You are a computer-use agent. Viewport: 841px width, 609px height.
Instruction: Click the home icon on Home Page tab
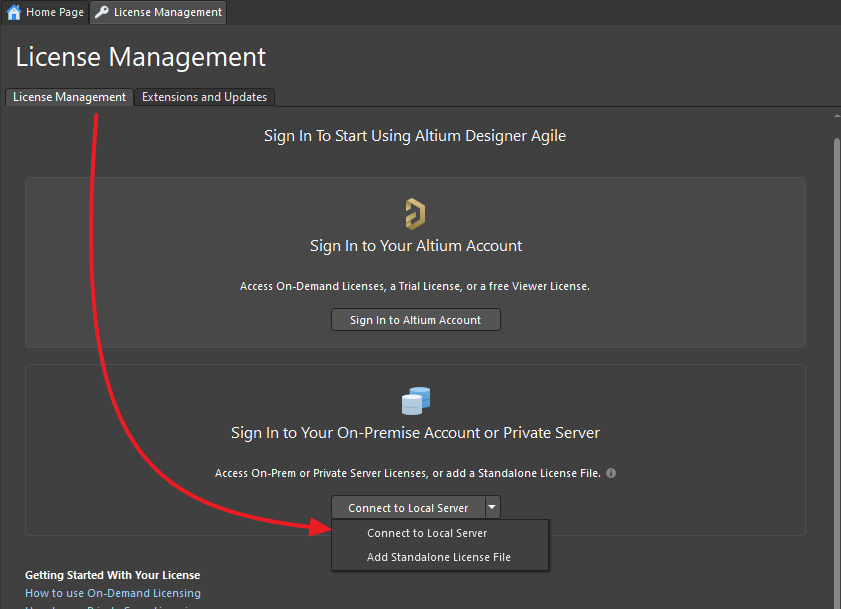[14, 12]
